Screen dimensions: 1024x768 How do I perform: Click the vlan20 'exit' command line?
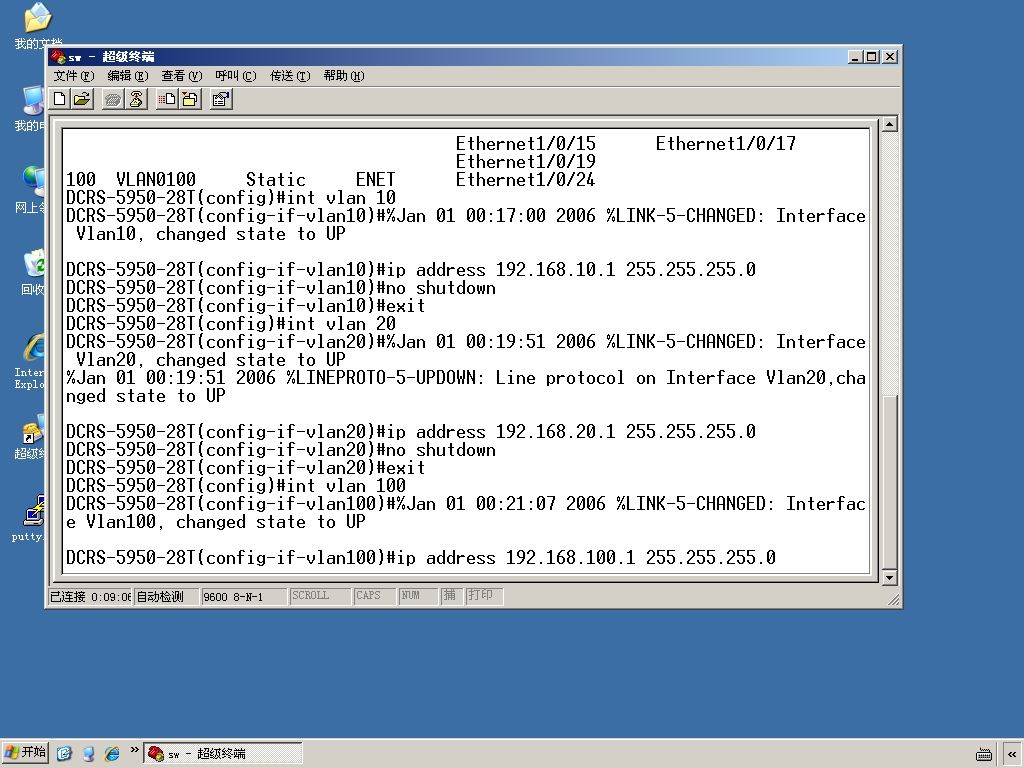click(x=246, y=468)
